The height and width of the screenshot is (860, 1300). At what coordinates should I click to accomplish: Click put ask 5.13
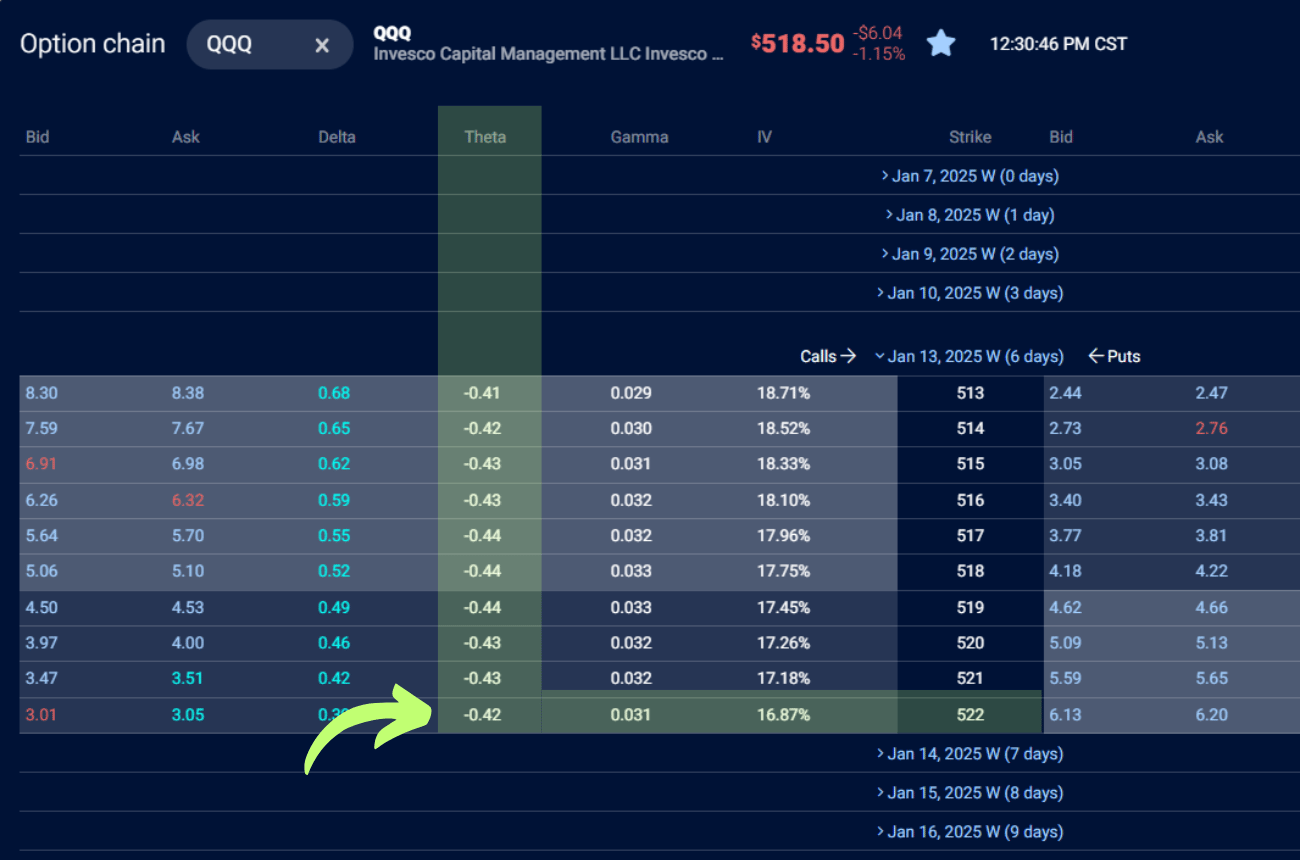1211,643
